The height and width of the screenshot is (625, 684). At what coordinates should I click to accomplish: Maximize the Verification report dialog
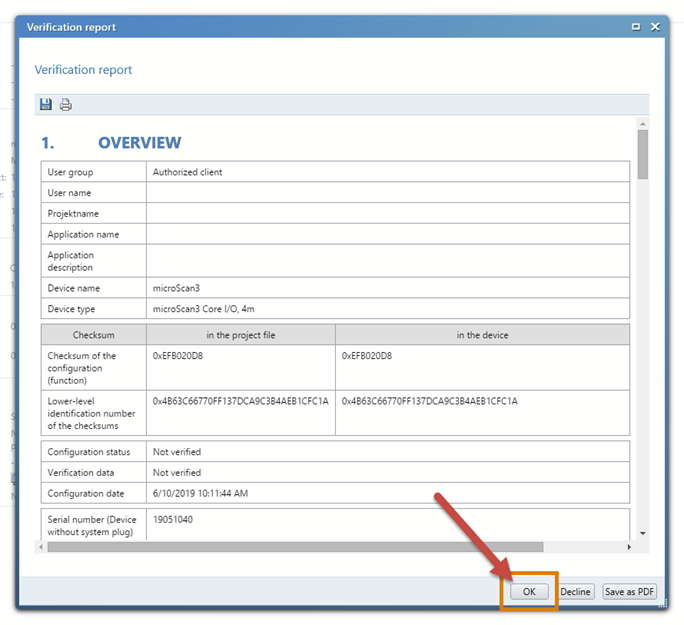[x=636, y=27]
